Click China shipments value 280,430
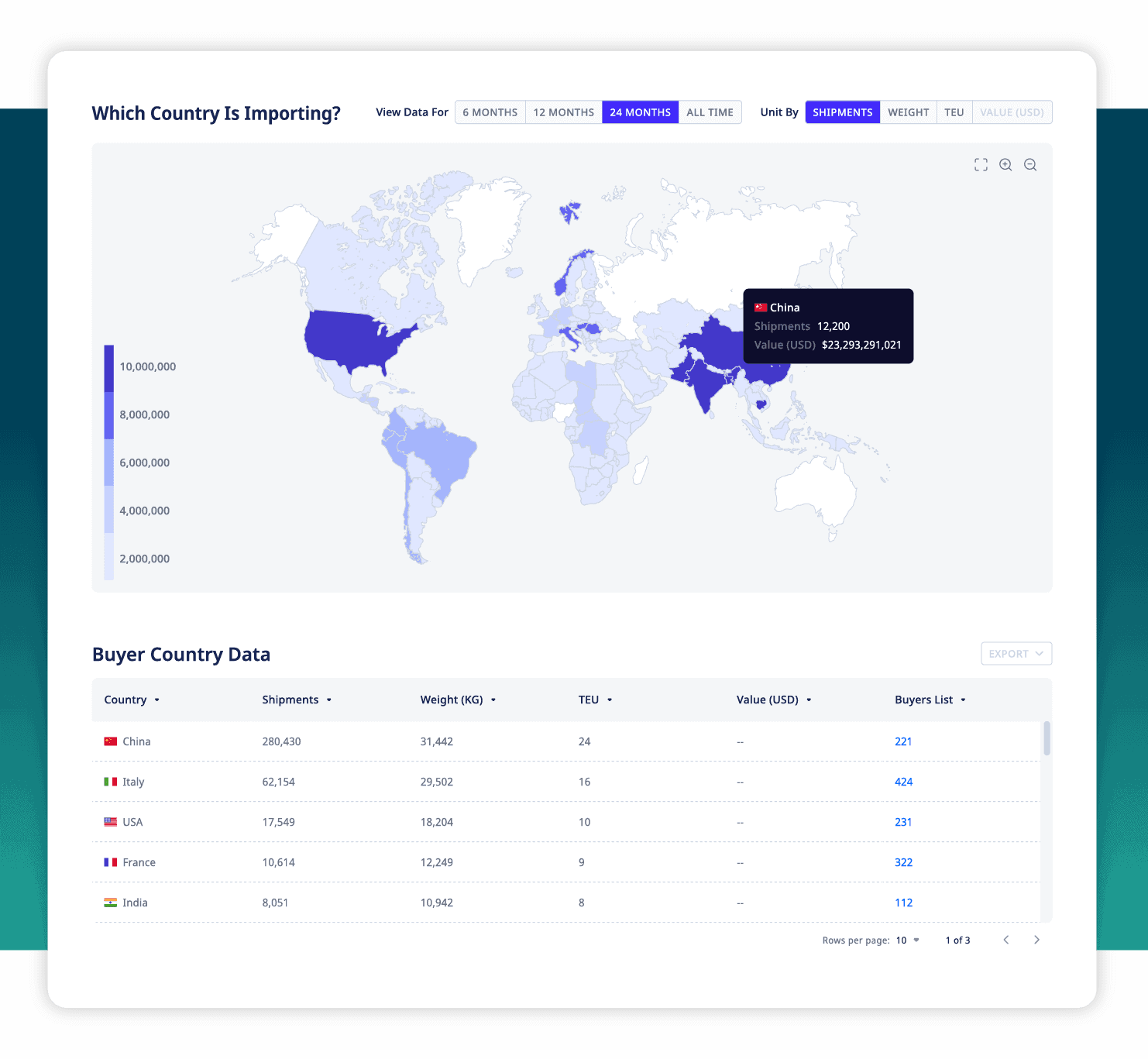This screenshot has width=1148, height=1059. pyautogui.click(x=281, y=741)
